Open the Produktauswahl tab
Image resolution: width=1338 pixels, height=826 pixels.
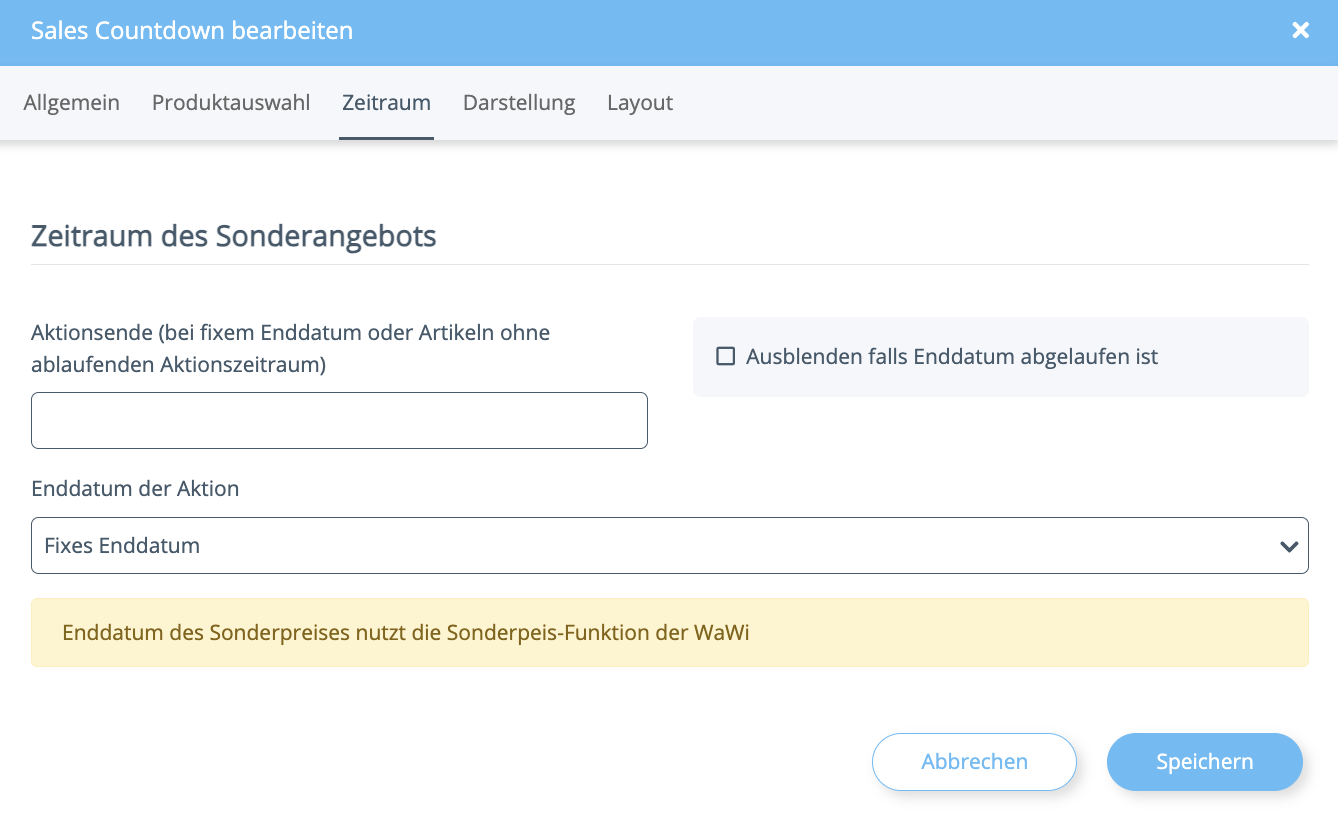[231, 102]
